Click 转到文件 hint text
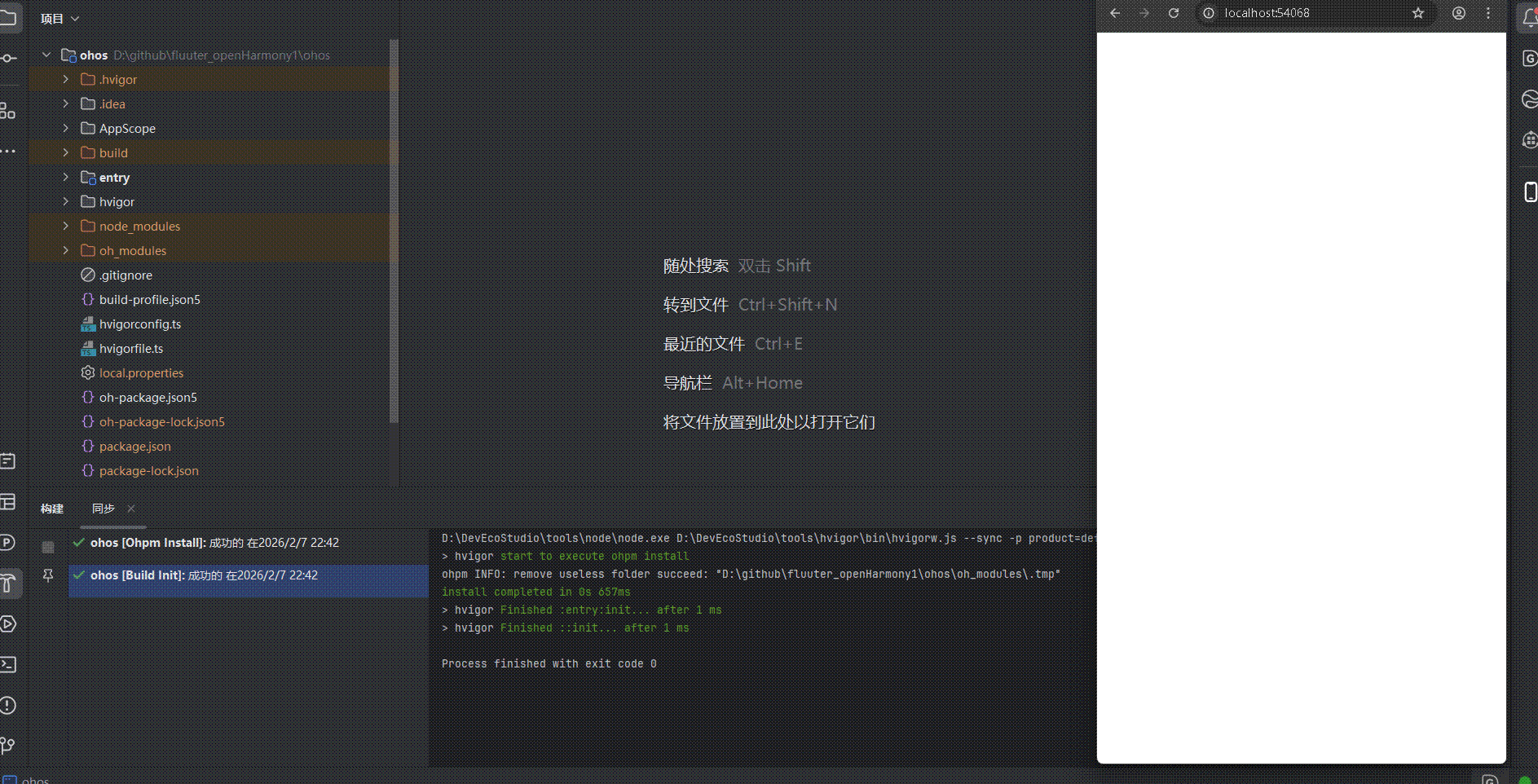This screenshot has width=1538, height=784. click(x=696, y=305)
